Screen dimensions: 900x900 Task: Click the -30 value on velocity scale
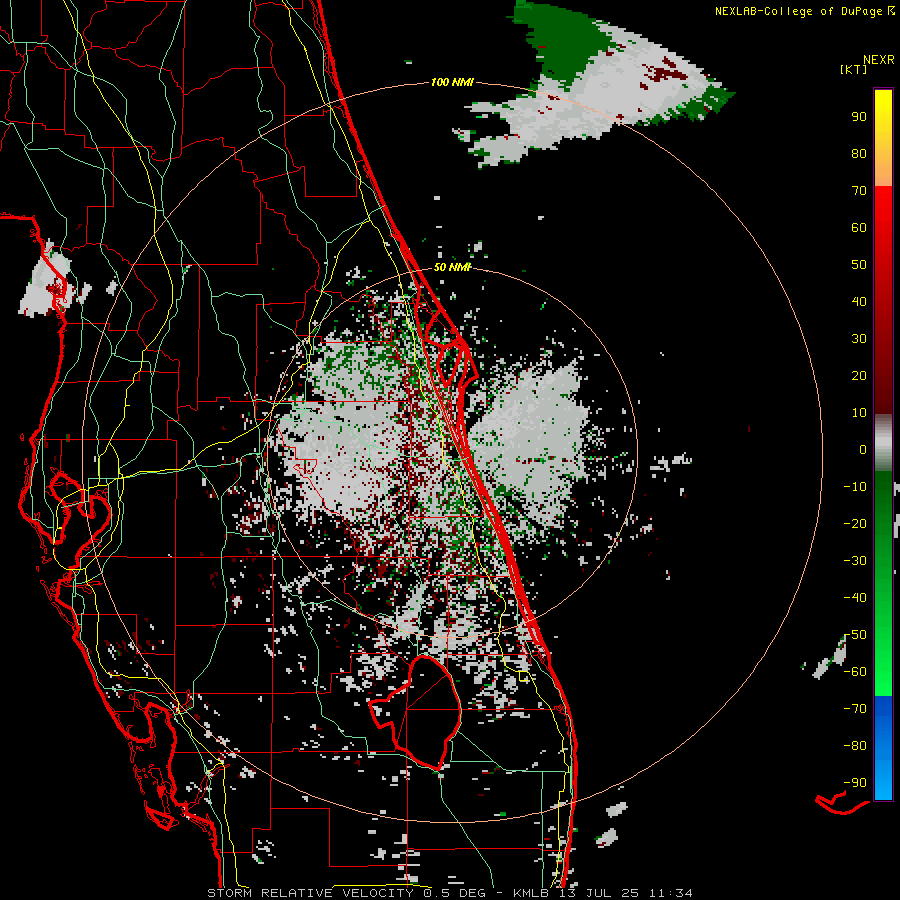pos(855,561)
